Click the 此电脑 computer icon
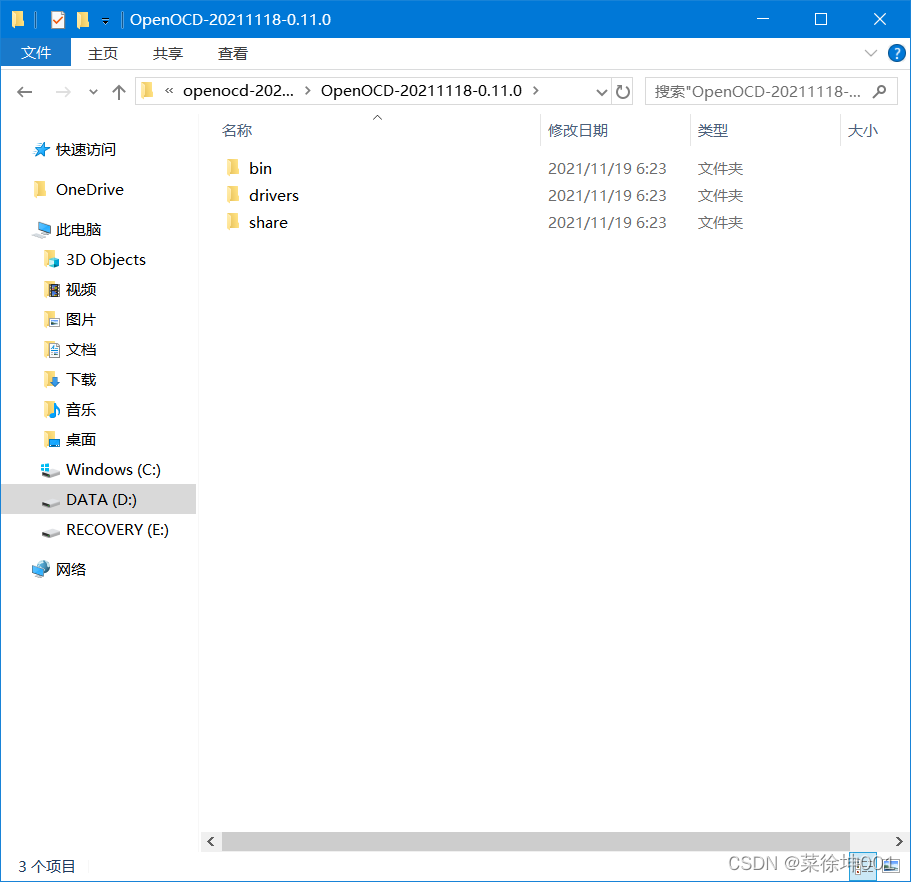This screenshot has width=911, height=882. (42, 230)
